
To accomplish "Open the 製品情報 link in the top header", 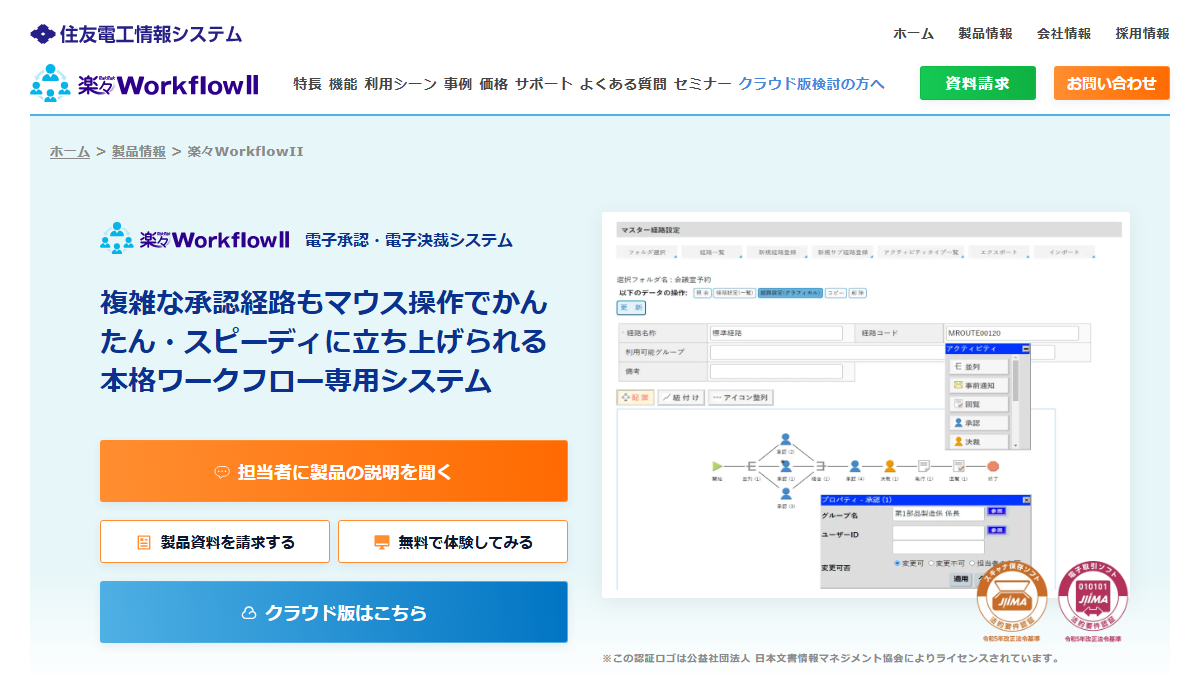I will pos(985,33).
